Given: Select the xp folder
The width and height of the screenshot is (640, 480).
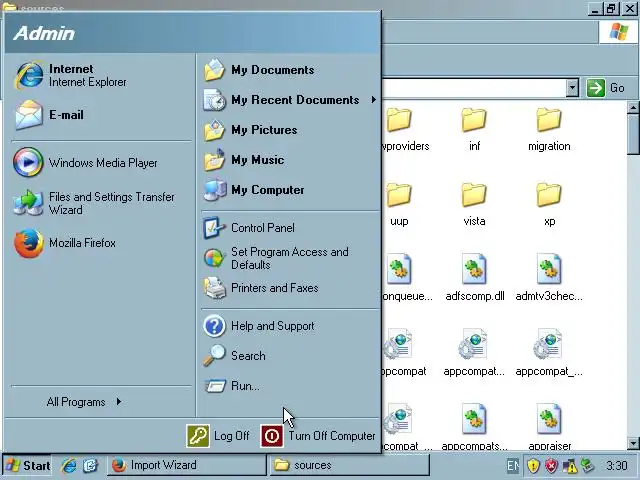Looking at the screenshot, I should tap(549, 204).
